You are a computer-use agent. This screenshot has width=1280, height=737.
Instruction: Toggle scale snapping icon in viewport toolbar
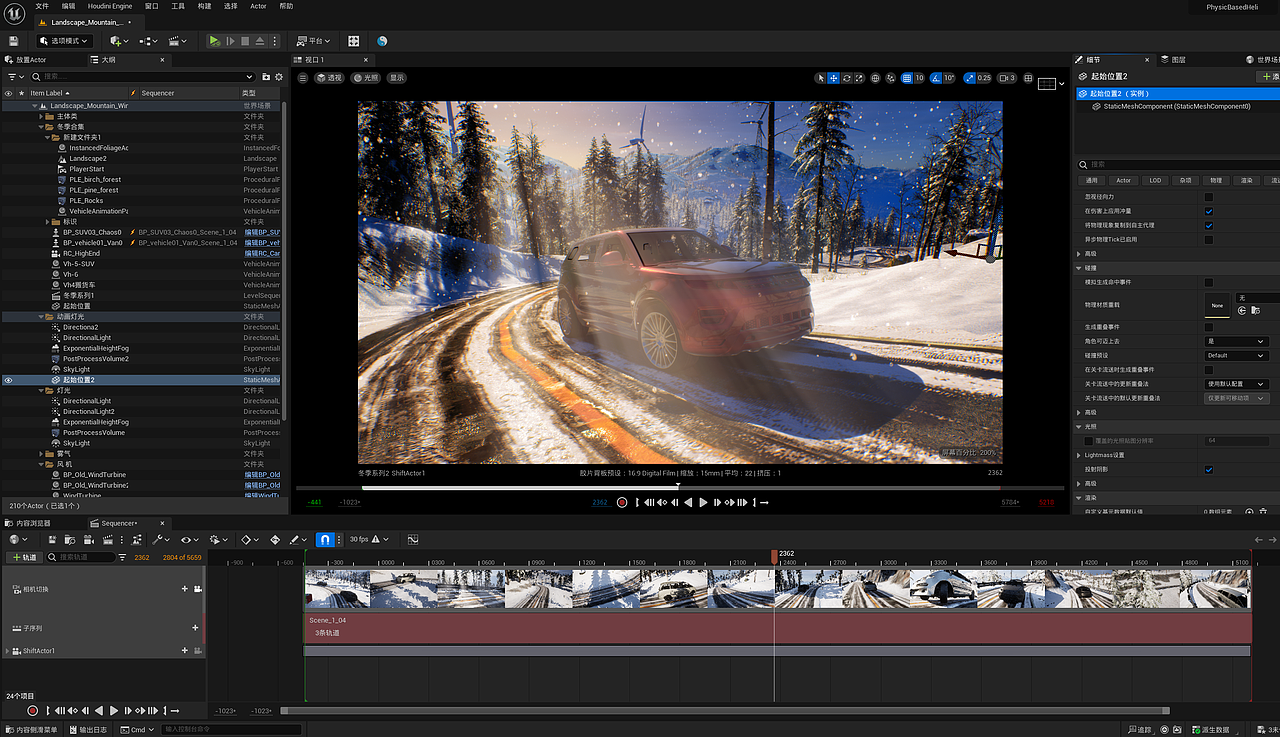pyautogui.click(x=969, y=78)
